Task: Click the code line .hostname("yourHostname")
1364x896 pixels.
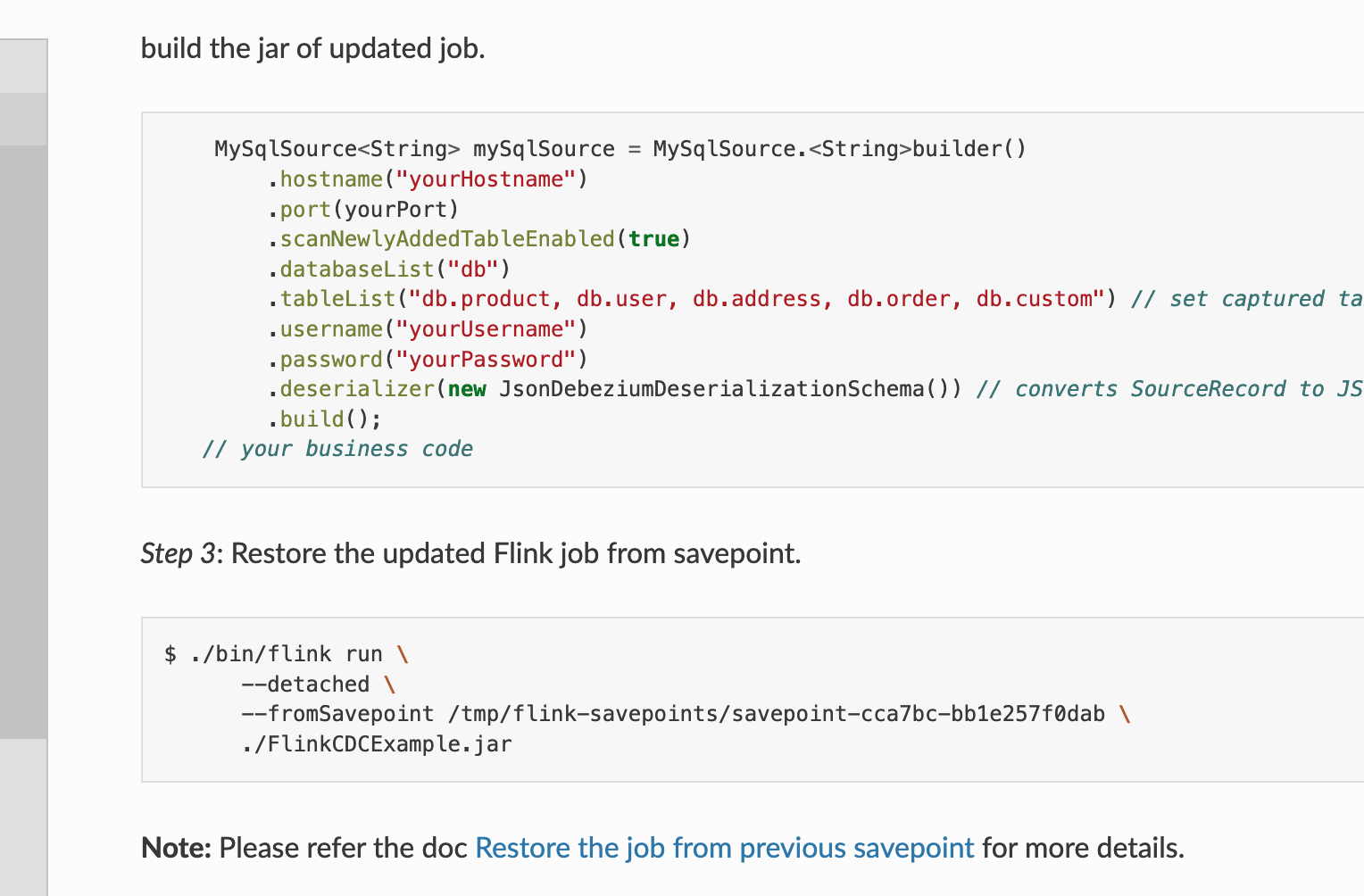Action: (x=428, y=179)
